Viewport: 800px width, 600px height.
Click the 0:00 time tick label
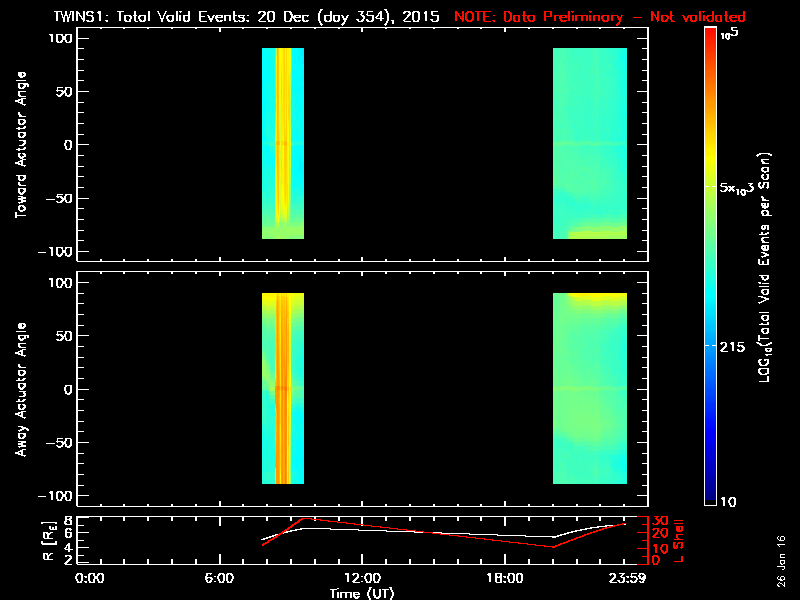click(90, 578)
